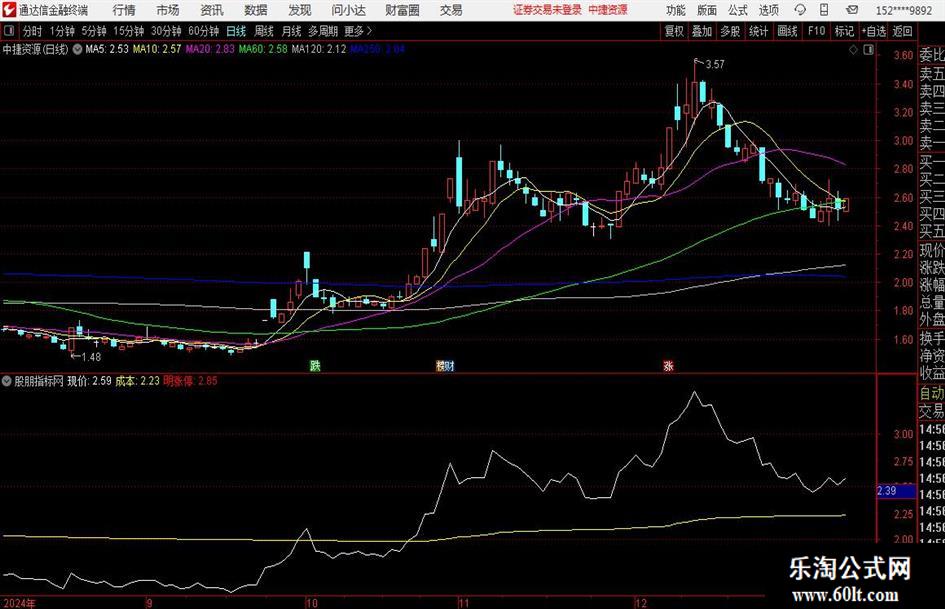
Task: Open the 交易 menu
Action: click(451, 10)
